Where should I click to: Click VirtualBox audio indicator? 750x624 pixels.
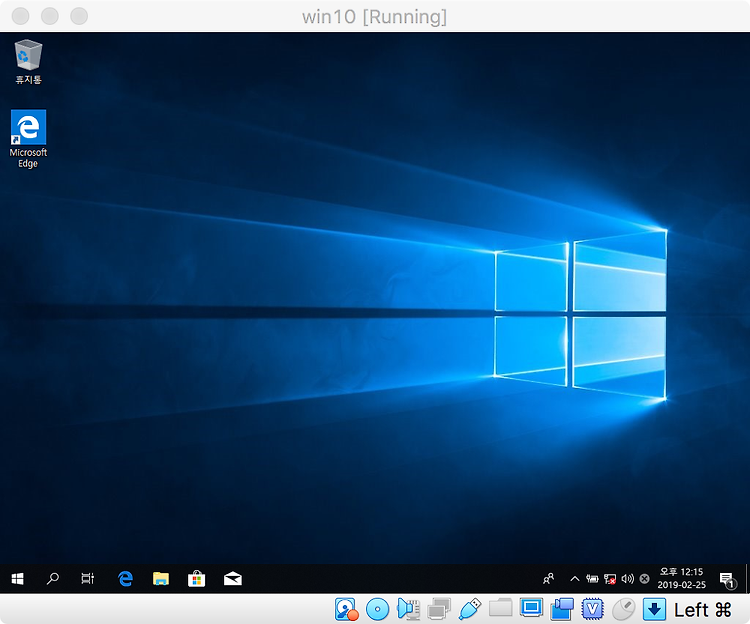pyautogui.click(x=408, y=609)
